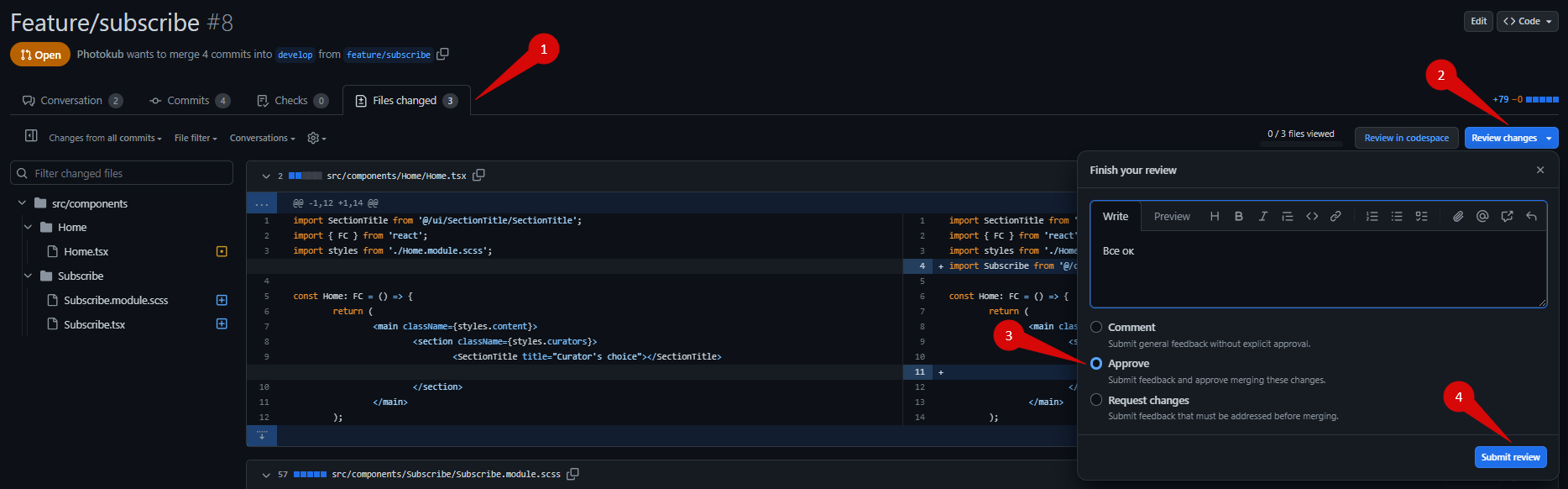The image size is (1568, 489).
Task: Open the Code dropdown button
Action: (x=1527, y=21)
